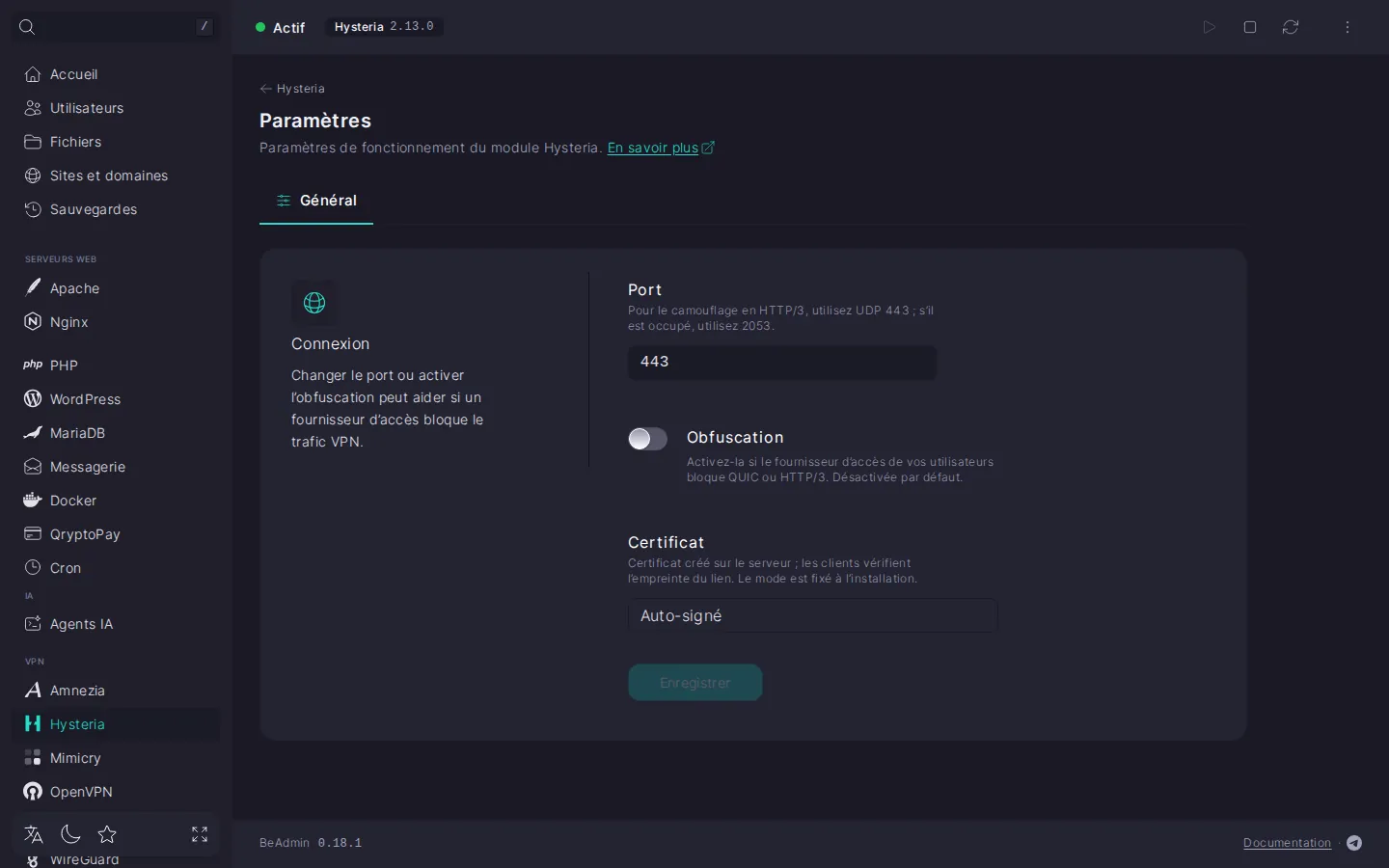Click the Certificat field showing Auto-signé
The image size is (1389, 868).
coord(812,615)
